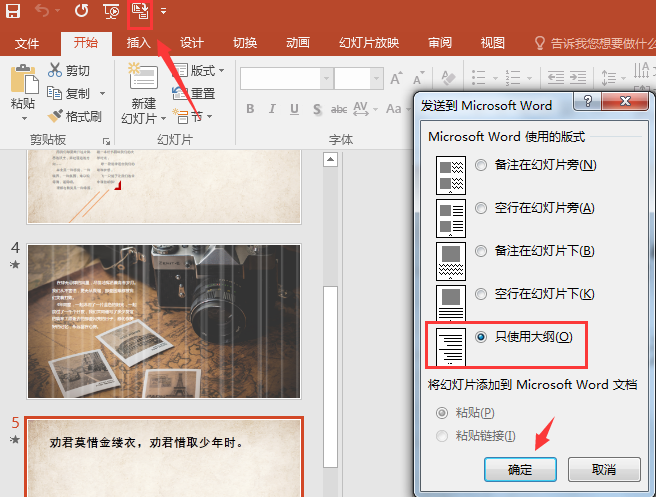Screen dimensions: 656x497
Task: Click the slide panel scroll up arrow
Action: (331, 159)
